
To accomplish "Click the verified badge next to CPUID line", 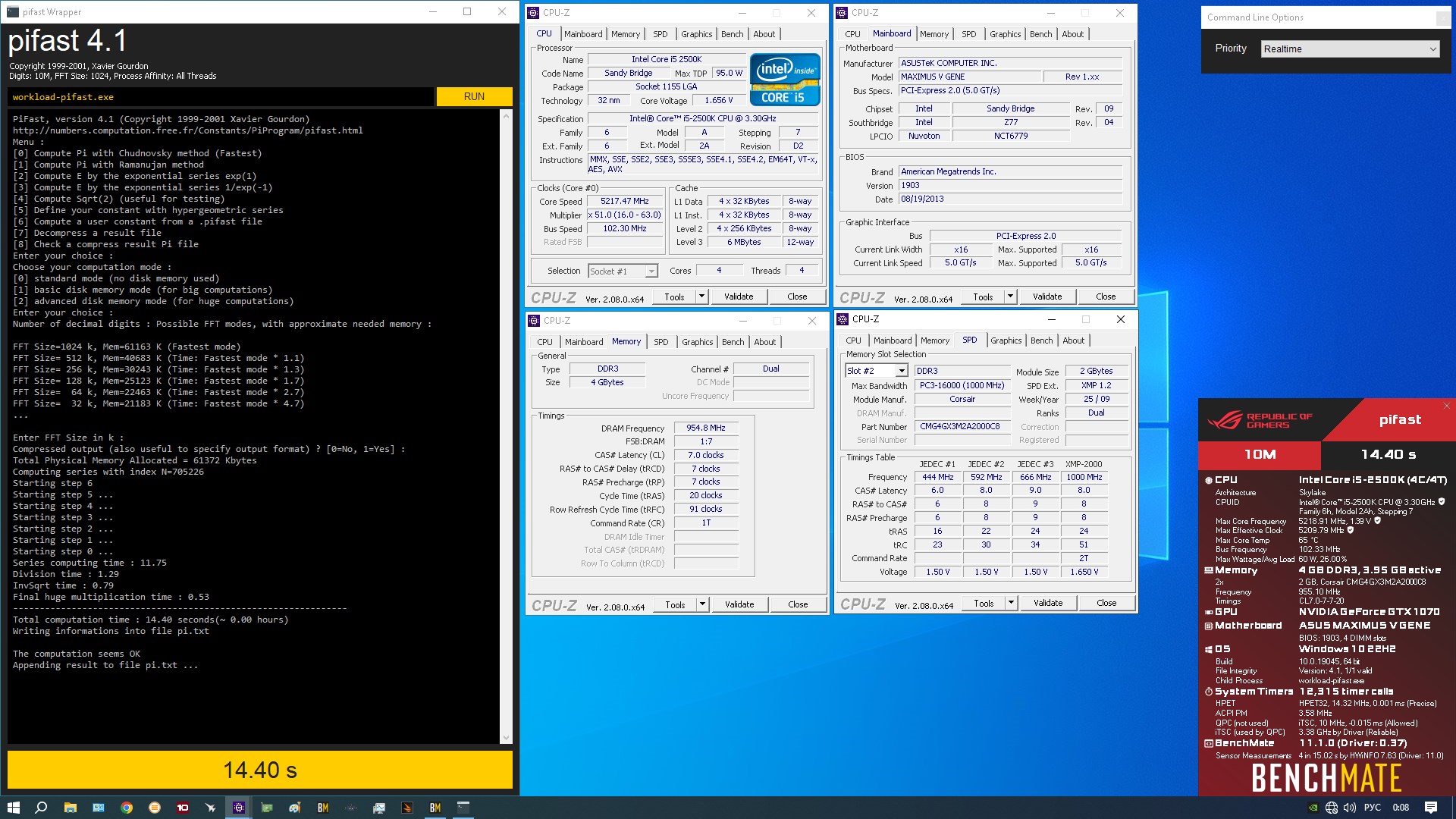I will point(1442,501).
